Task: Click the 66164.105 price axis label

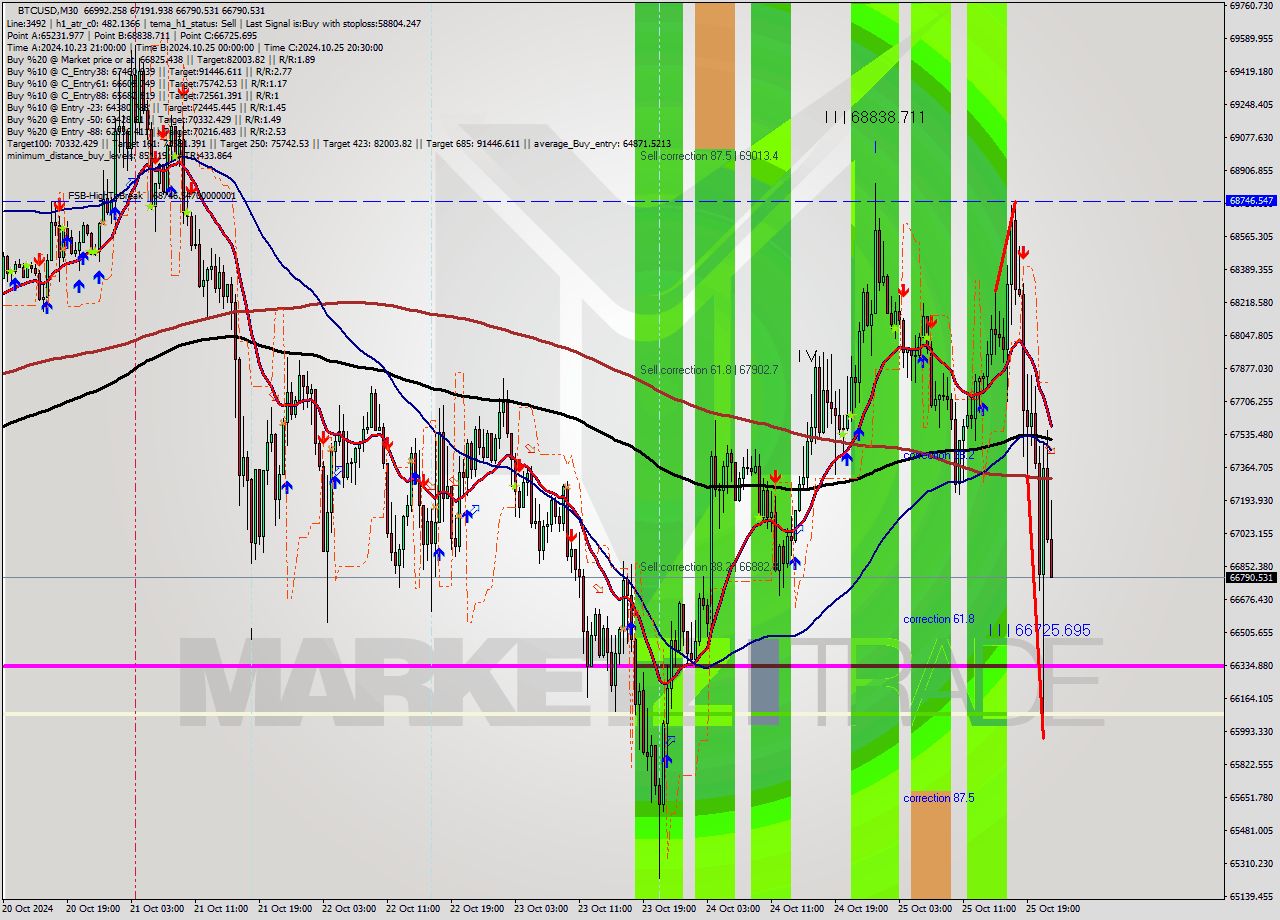Action: pos(1251,698)
